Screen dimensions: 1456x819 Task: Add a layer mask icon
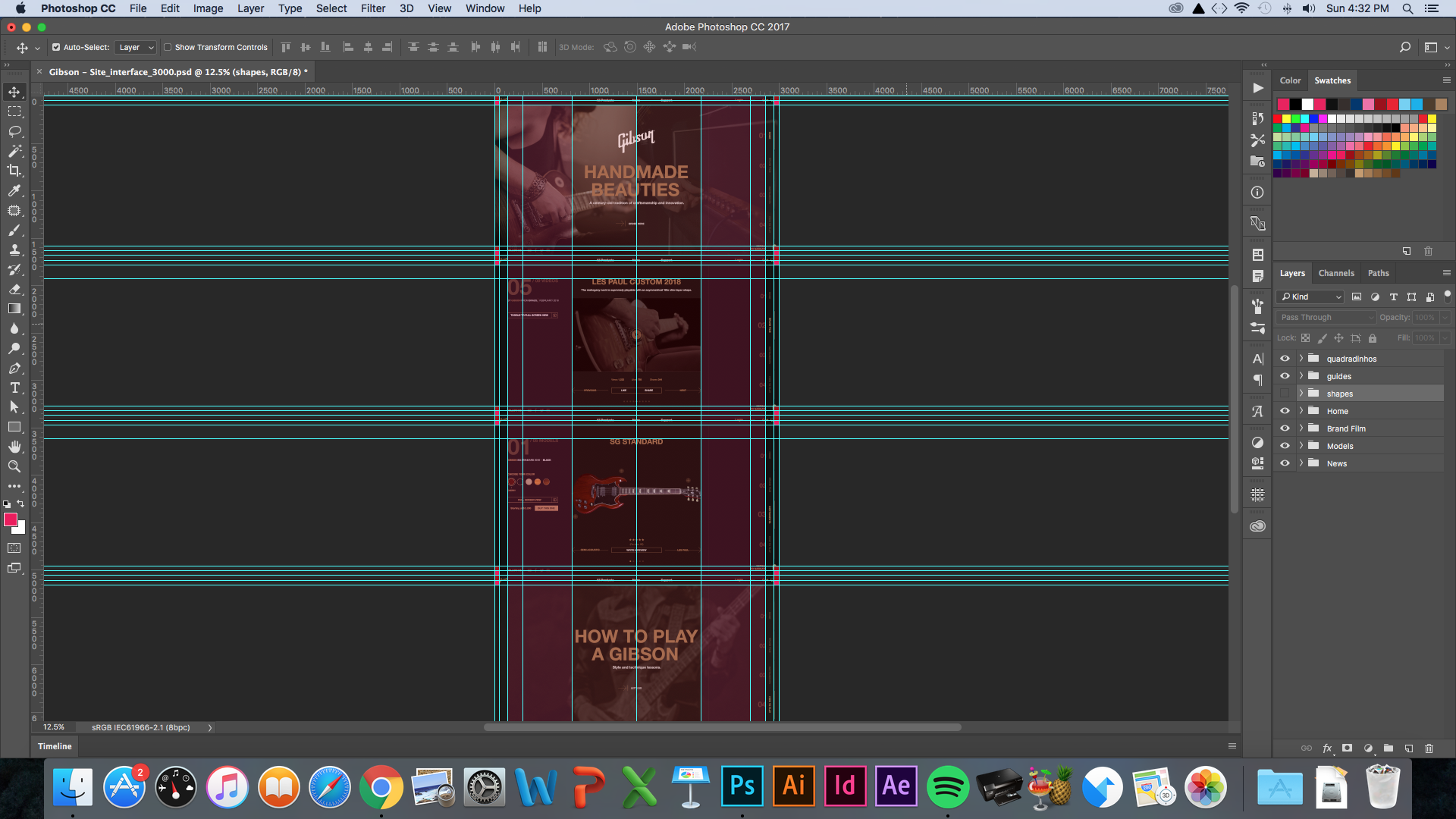click(x=1348, y=748)
